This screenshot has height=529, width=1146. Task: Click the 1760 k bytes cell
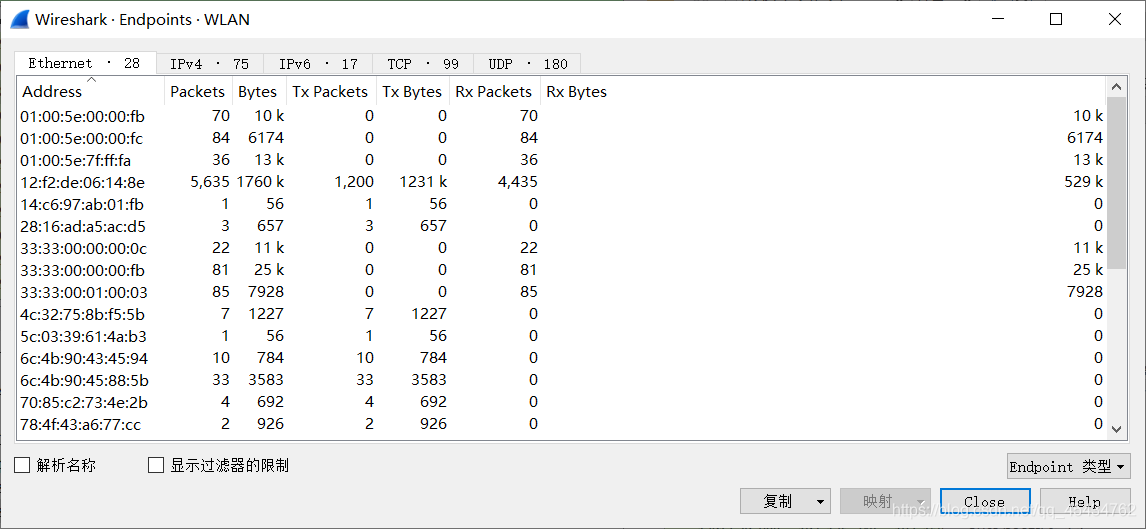[x=260, y=181]
